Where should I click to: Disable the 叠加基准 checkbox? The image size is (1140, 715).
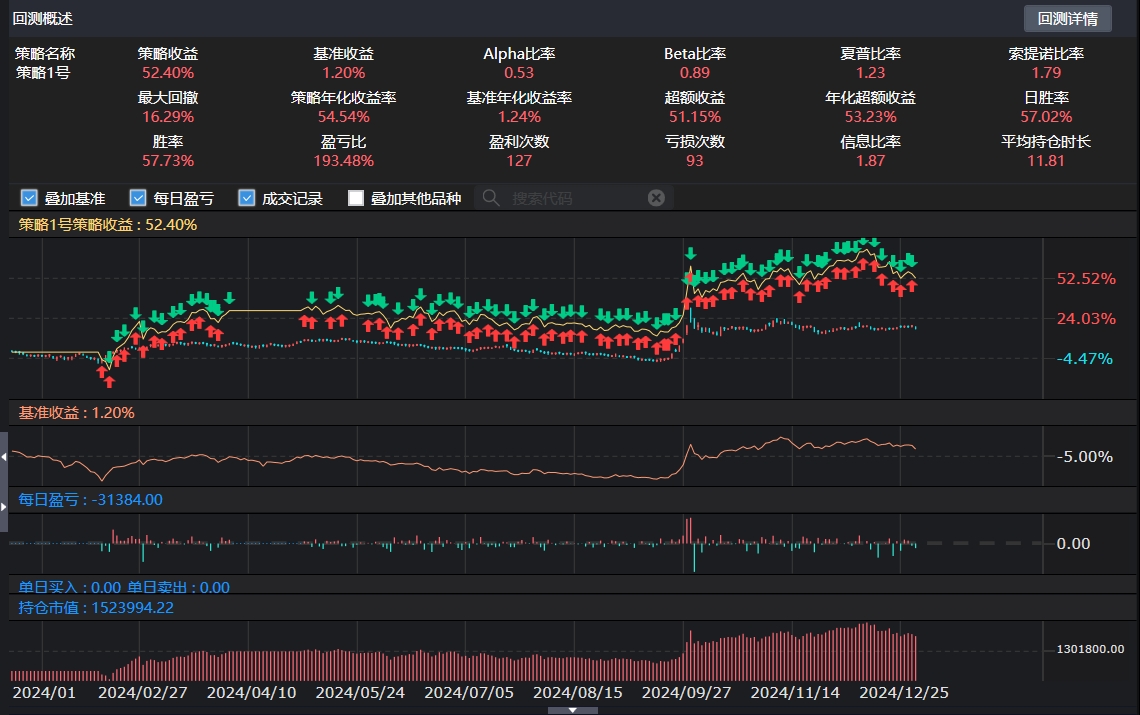point(29,198)
